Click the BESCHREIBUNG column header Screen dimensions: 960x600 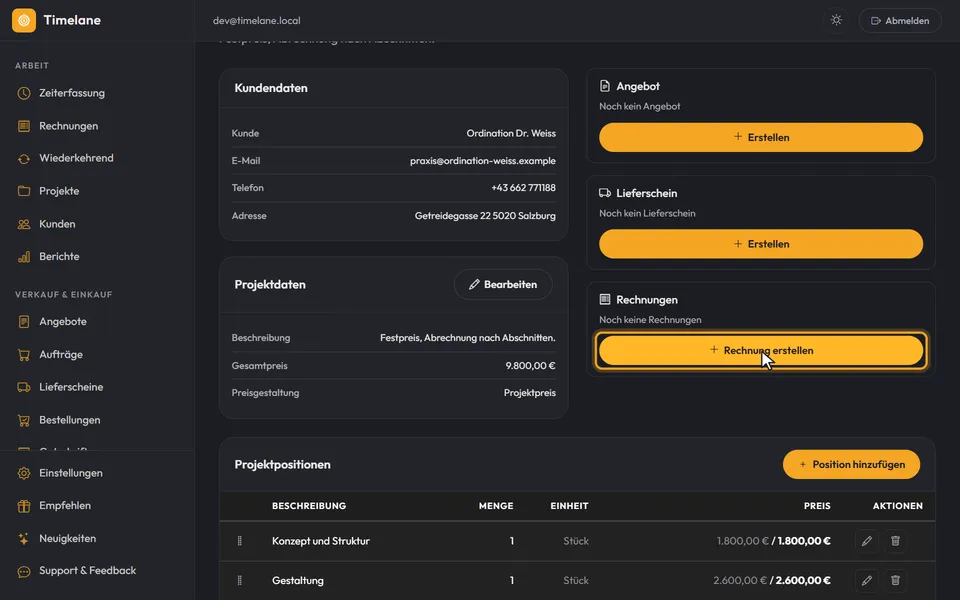click(309, 506)
